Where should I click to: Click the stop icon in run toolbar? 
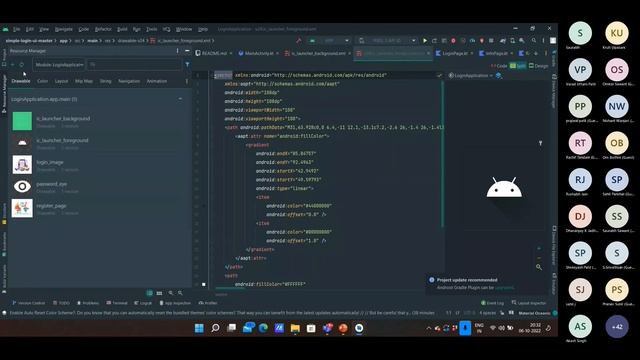click(x=491, y=40)
